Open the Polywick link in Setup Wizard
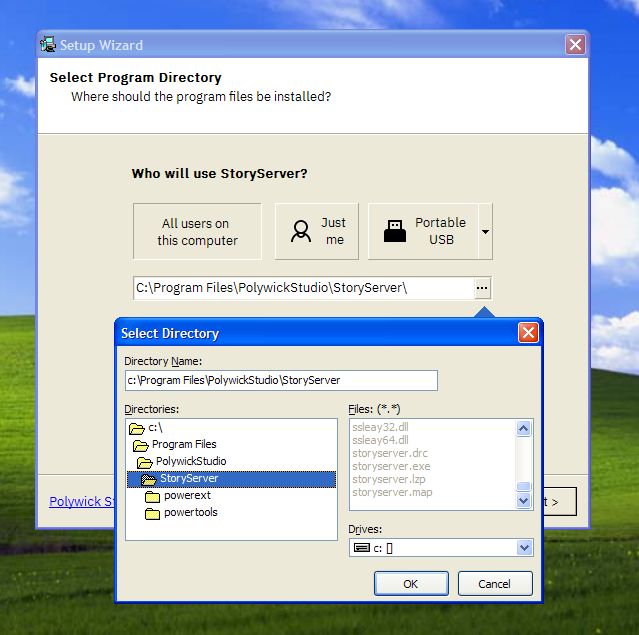Viewport: 639px width, 635px height. 82,501
